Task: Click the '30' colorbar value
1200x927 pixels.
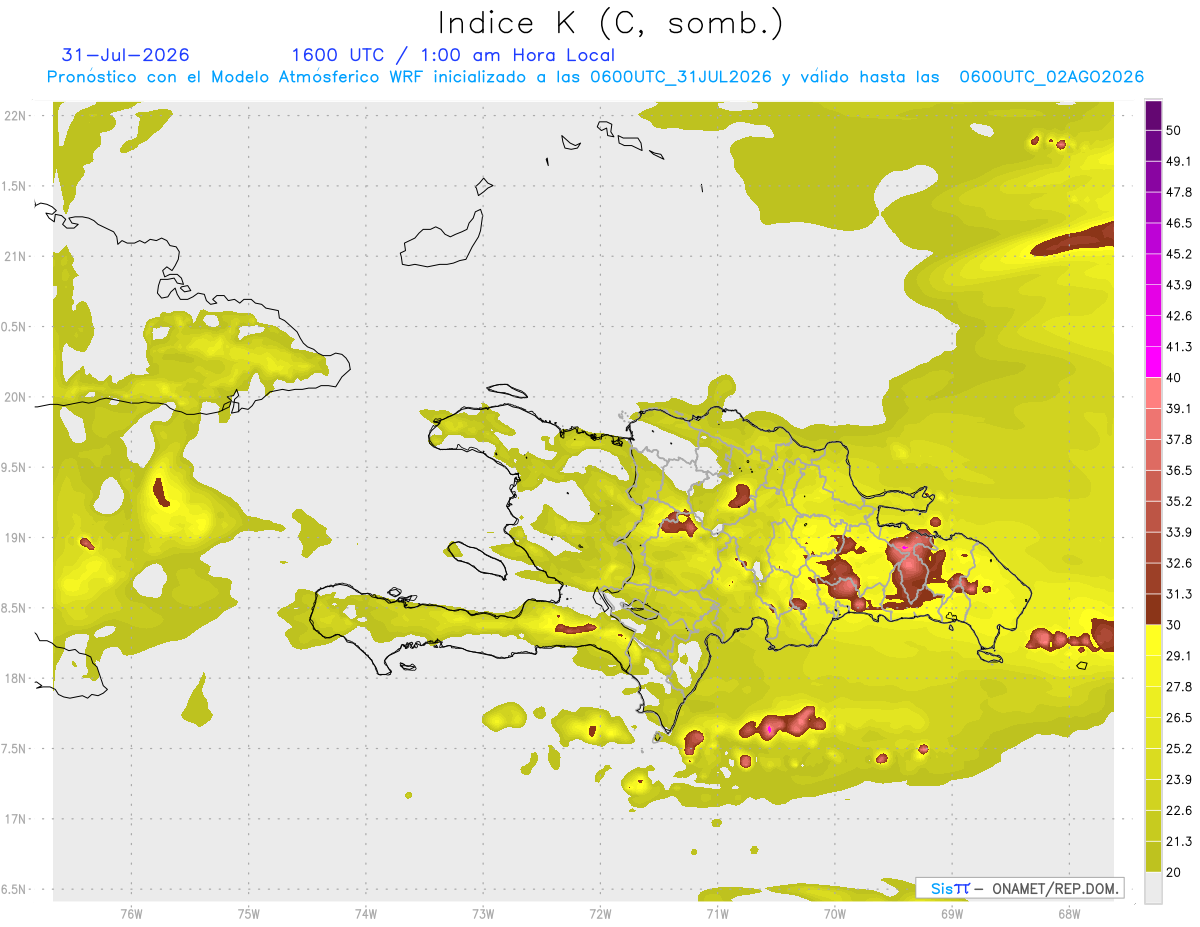Action: pos(1174,625)
